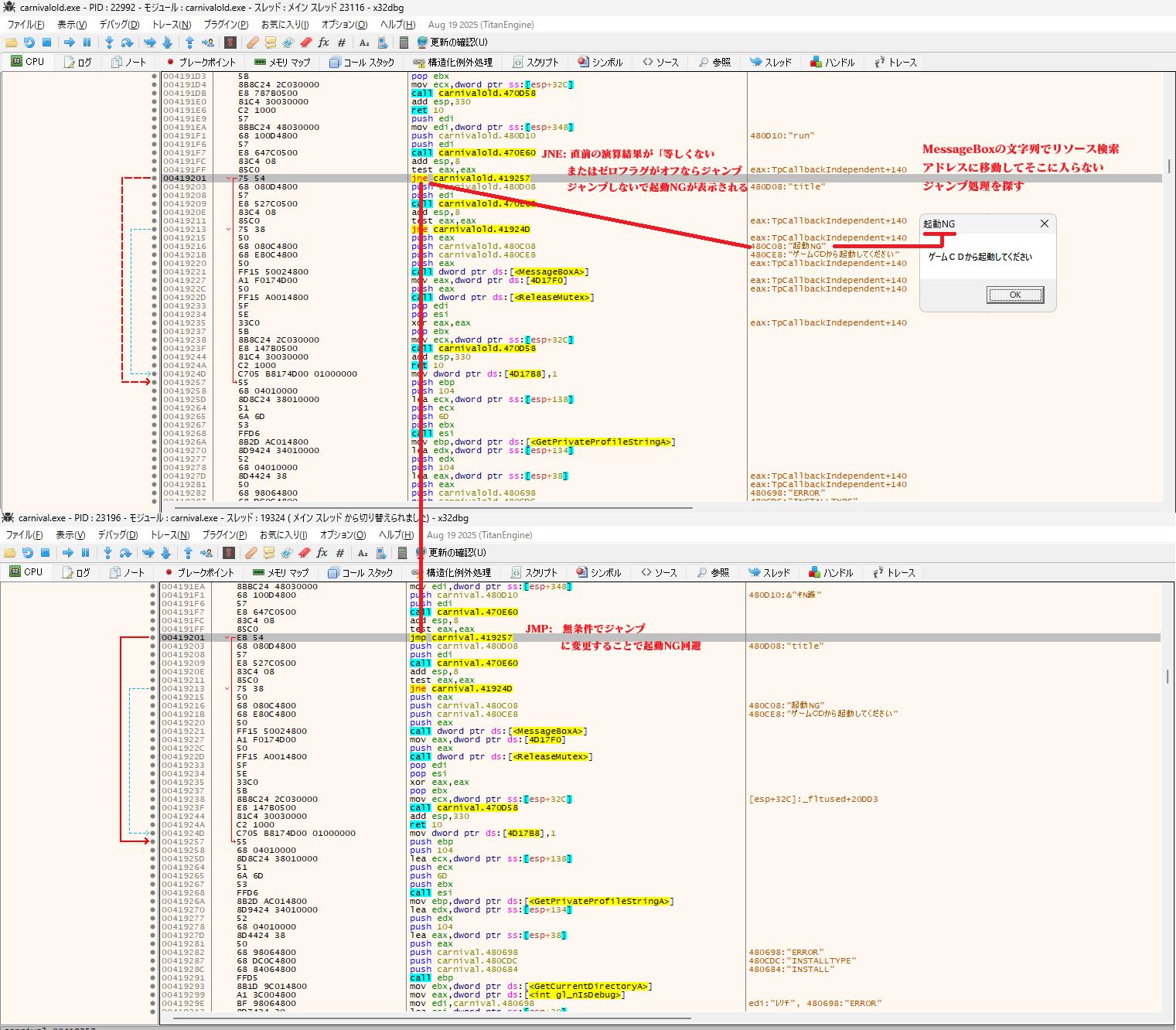Viewport: 1176px width, 1030px height.
Task: Open デバッグ(D) menu in carnivalold.exe window
Action: tap(119, 25)
